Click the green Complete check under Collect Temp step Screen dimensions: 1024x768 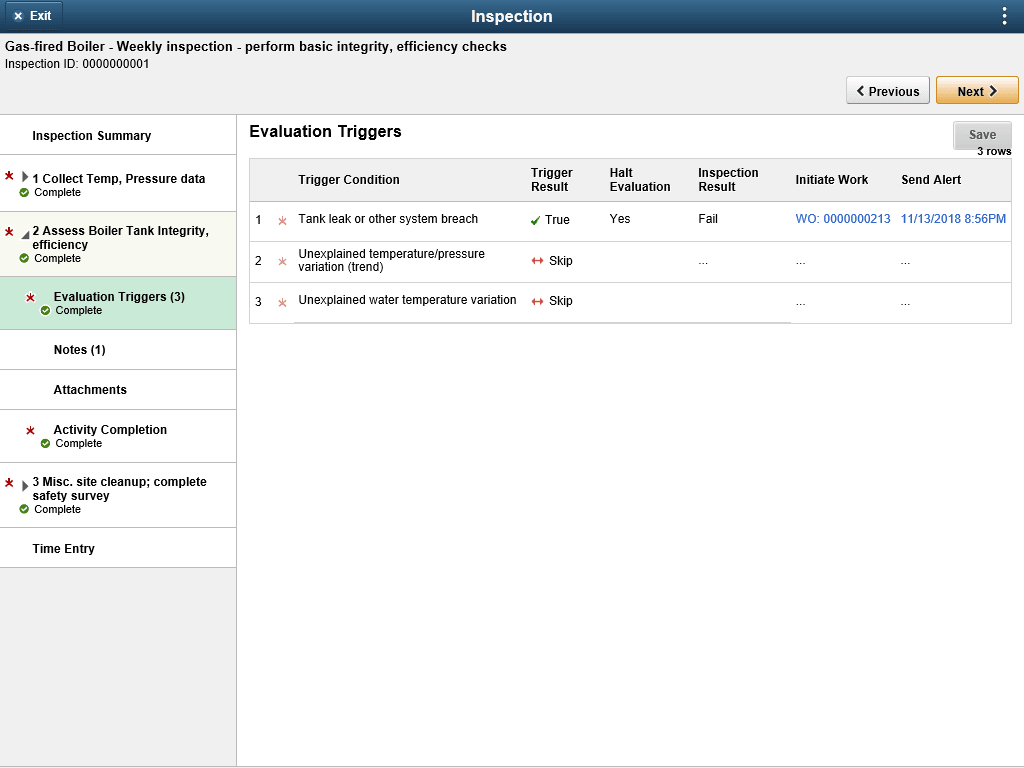pos(24,193)
